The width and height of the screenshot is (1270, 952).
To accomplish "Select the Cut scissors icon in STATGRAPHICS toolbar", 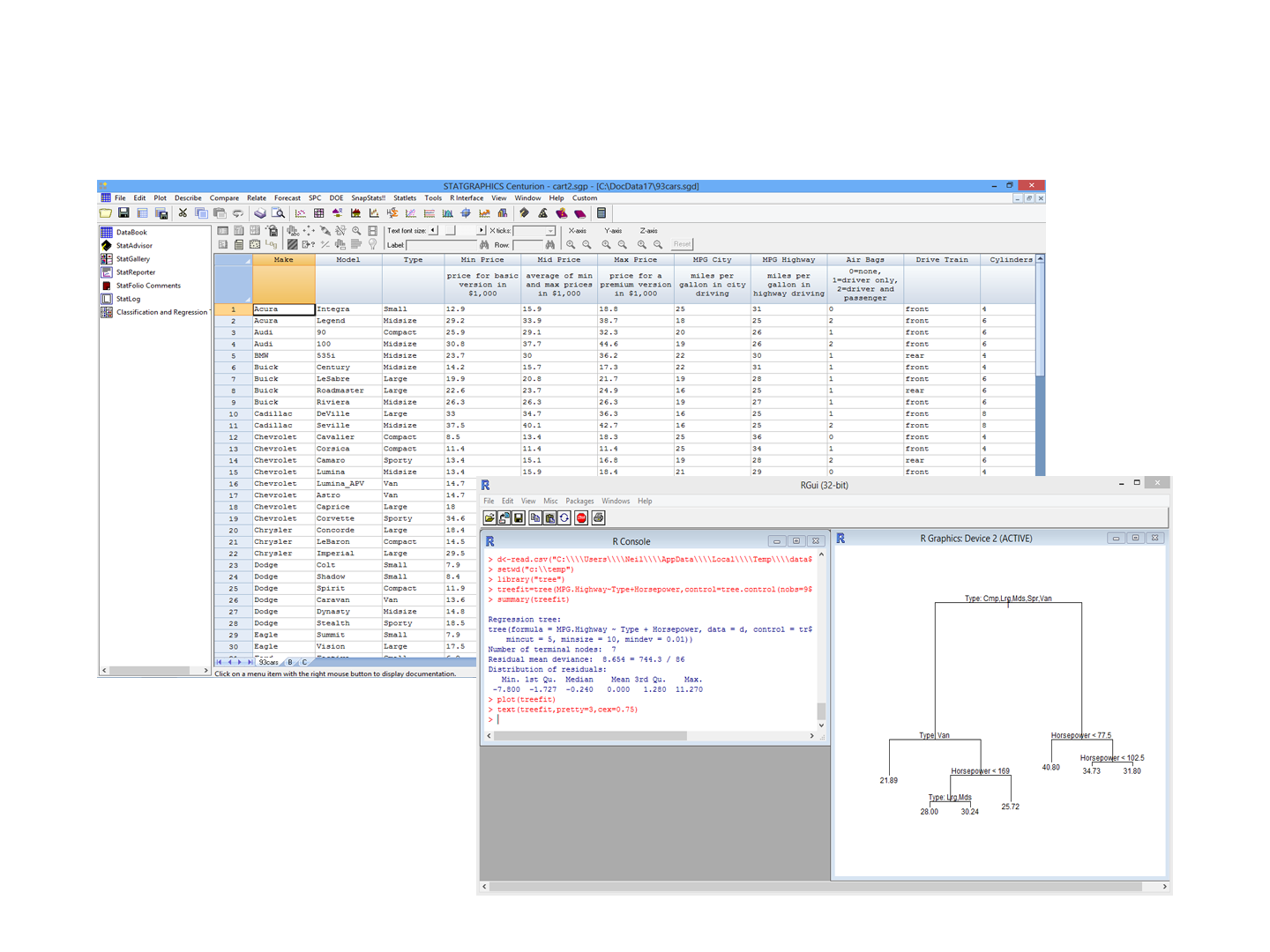I will coord(183,212).
